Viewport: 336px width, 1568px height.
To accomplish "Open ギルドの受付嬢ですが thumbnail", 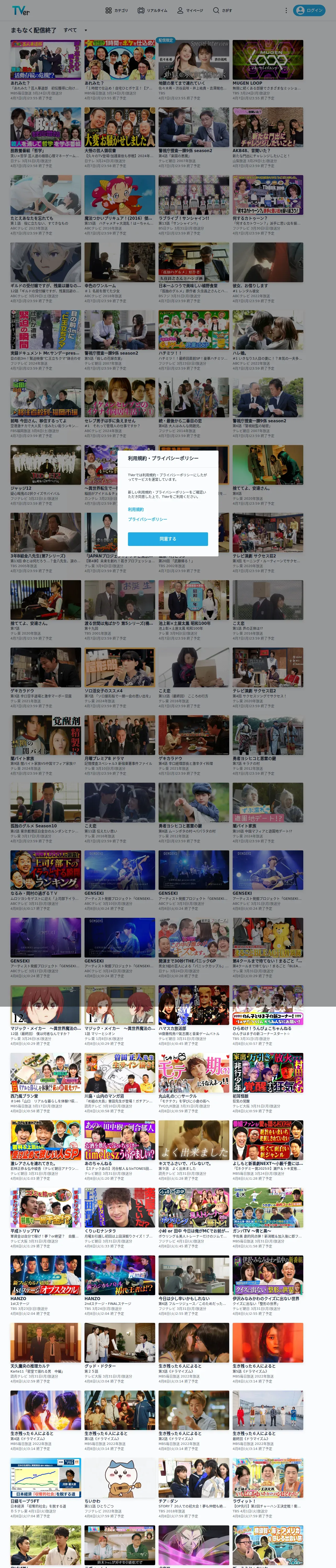I will tap(46, 262).
